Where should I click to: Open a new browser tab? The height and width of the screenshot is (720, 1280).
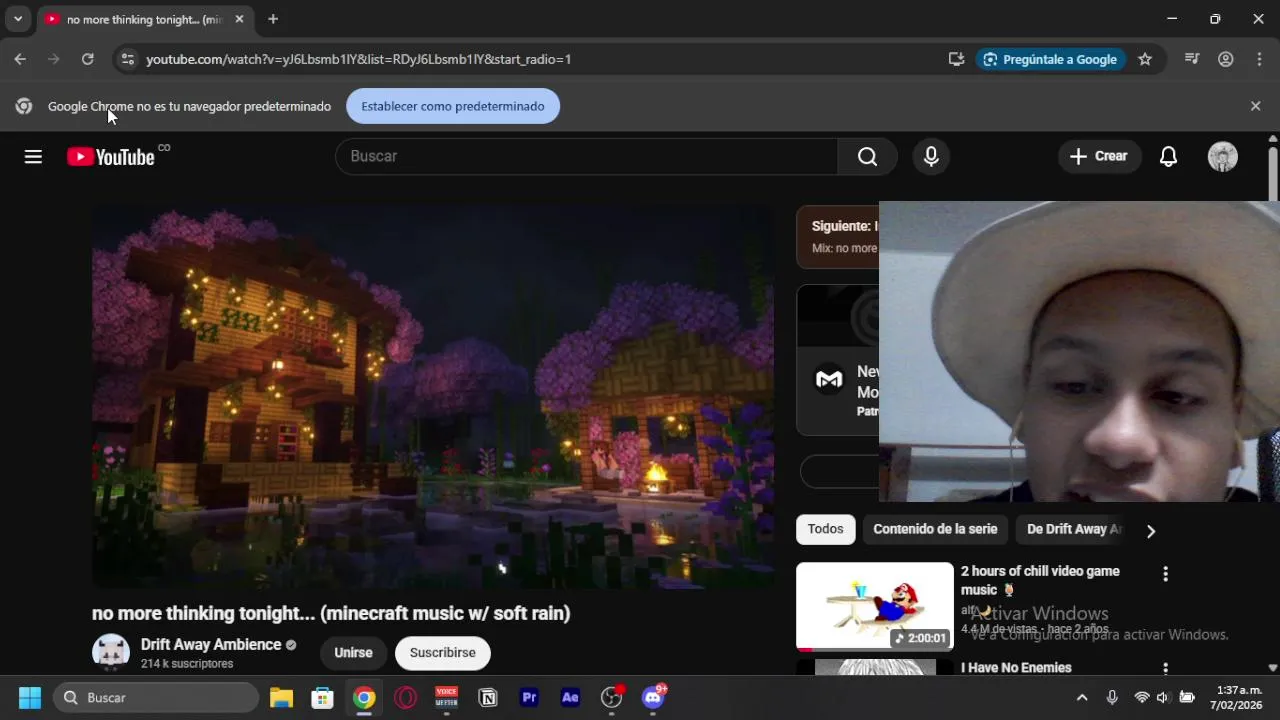point(273,19)
